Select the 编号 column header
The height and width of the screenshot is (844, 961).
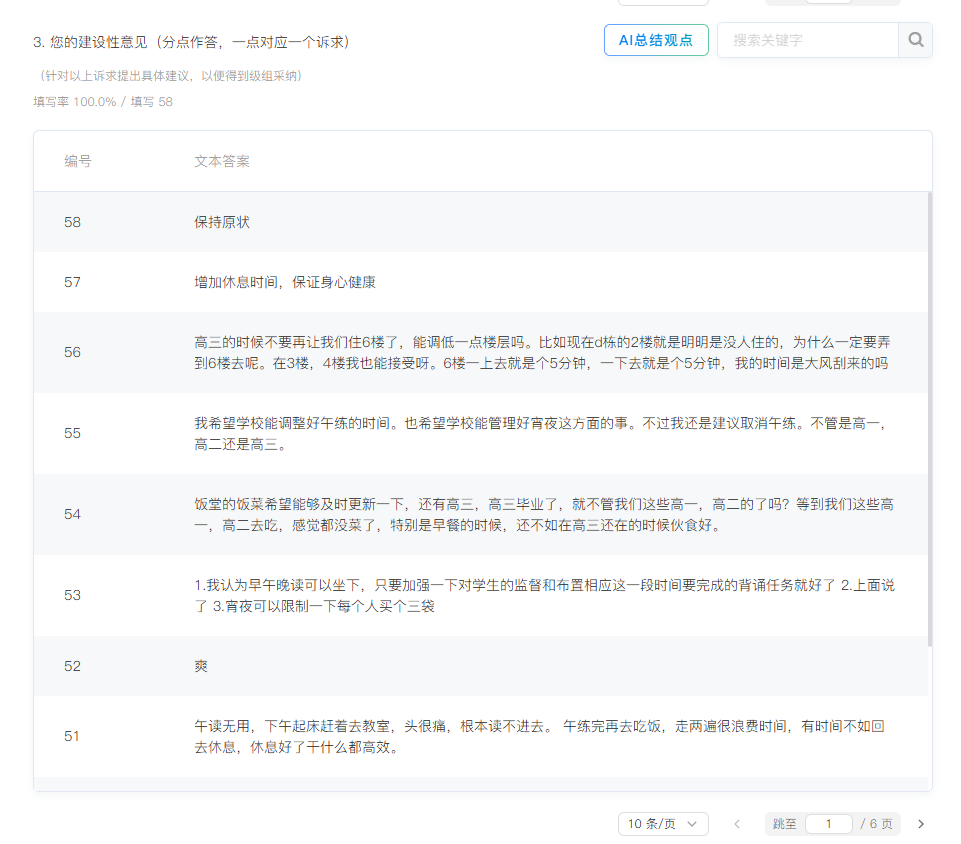tap(78, 161)
